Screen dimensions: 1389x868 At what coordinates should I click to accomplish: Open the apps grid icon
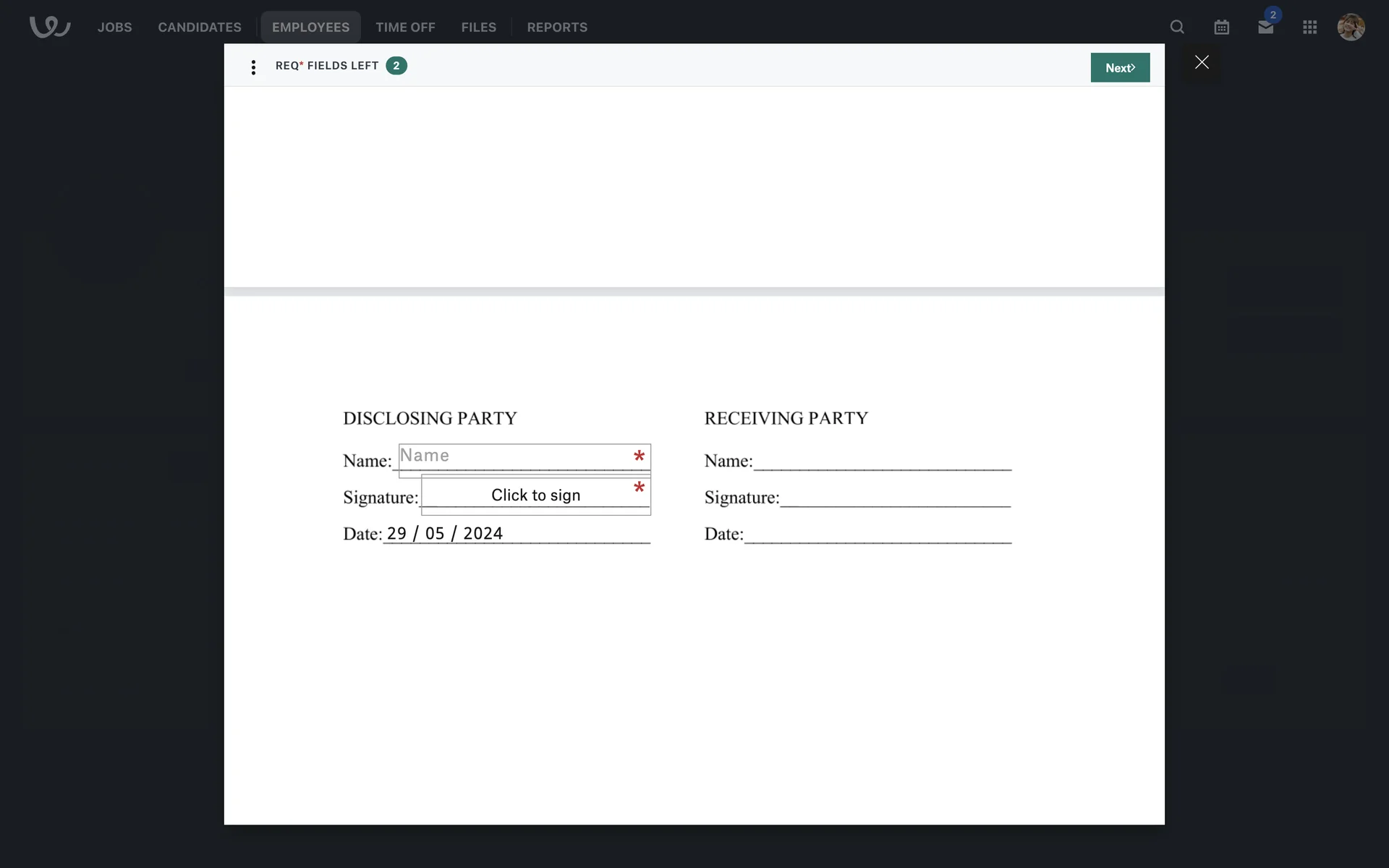[1309, 27]
